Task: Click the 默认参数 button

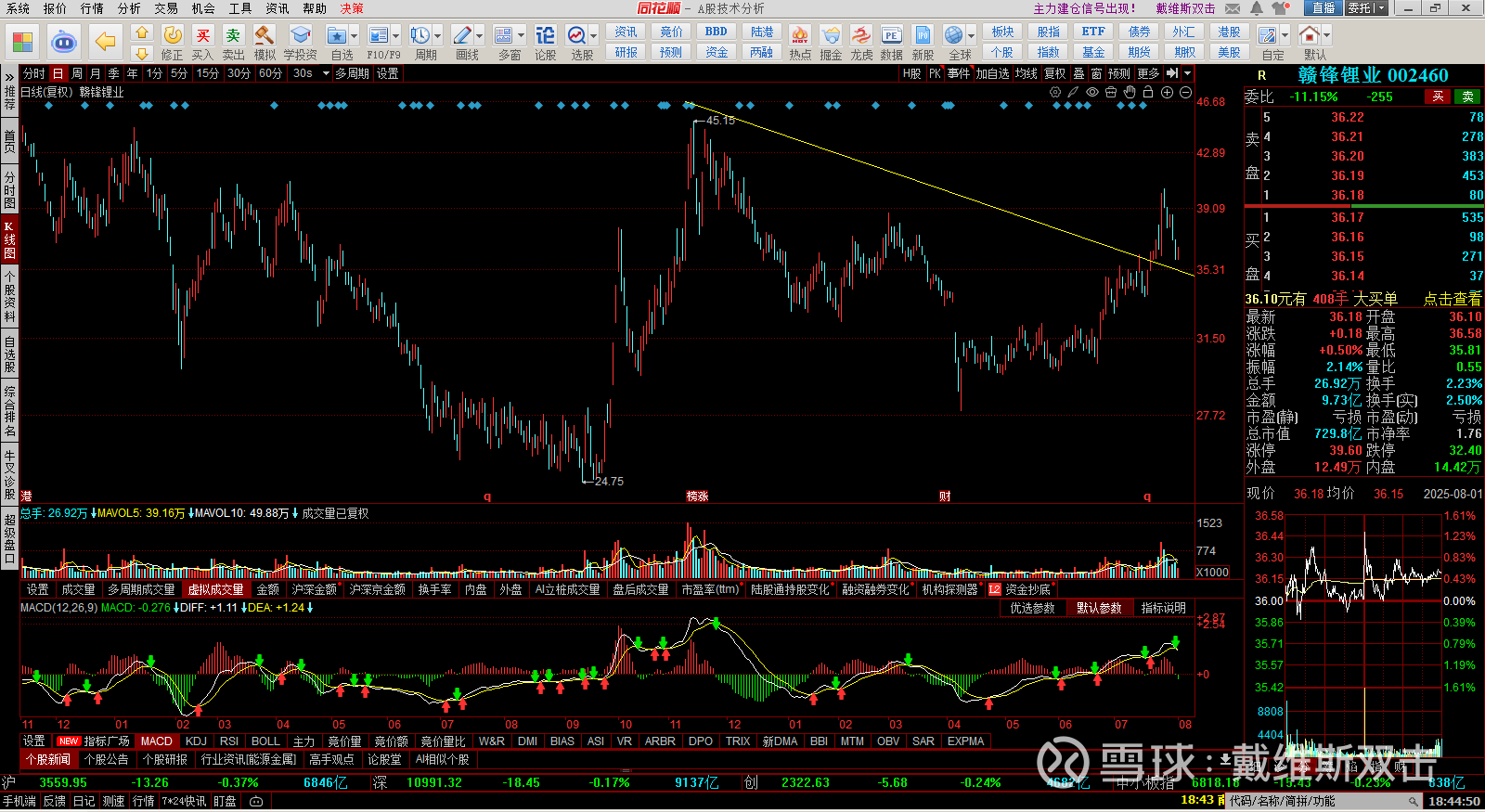Action: tap(1099, 608)
